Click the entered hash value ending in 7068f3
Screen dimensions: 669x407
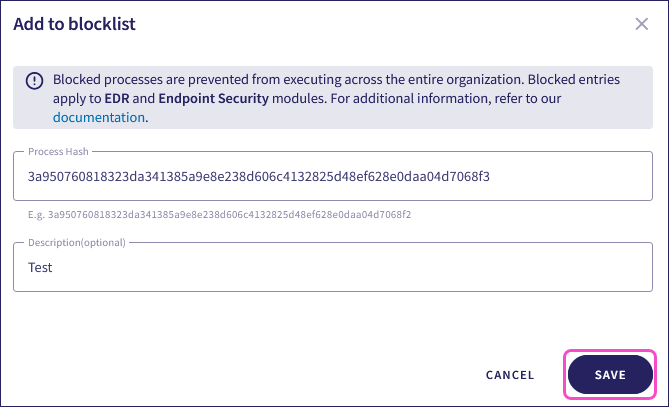pos(259,178)
